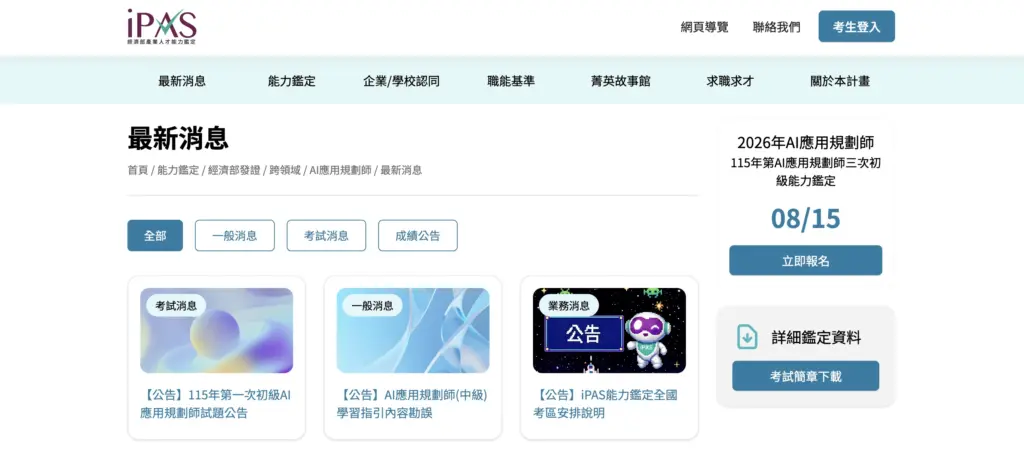Open the 網頁導覽 link
Screen dimensions: 1024x450
[x=704, y=27]
